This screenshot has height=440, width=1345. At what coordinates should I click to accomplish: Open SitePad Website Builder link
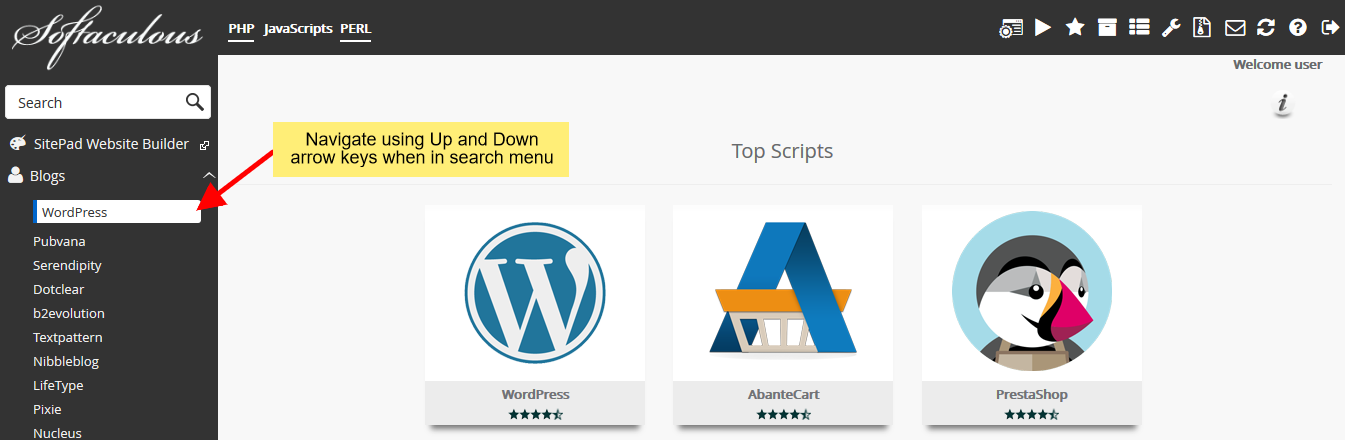click(x=110, y=144)
